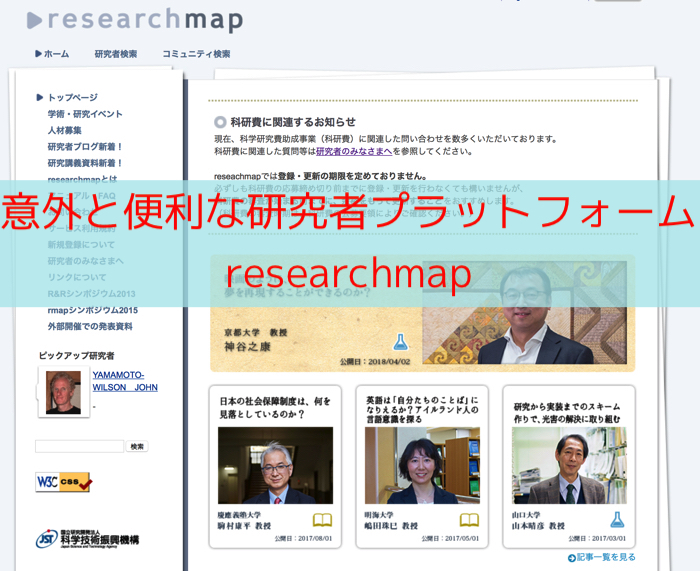Click the W3C CSS validation badge
Viewport: 700px width, 571px height.
click(63, 482)
